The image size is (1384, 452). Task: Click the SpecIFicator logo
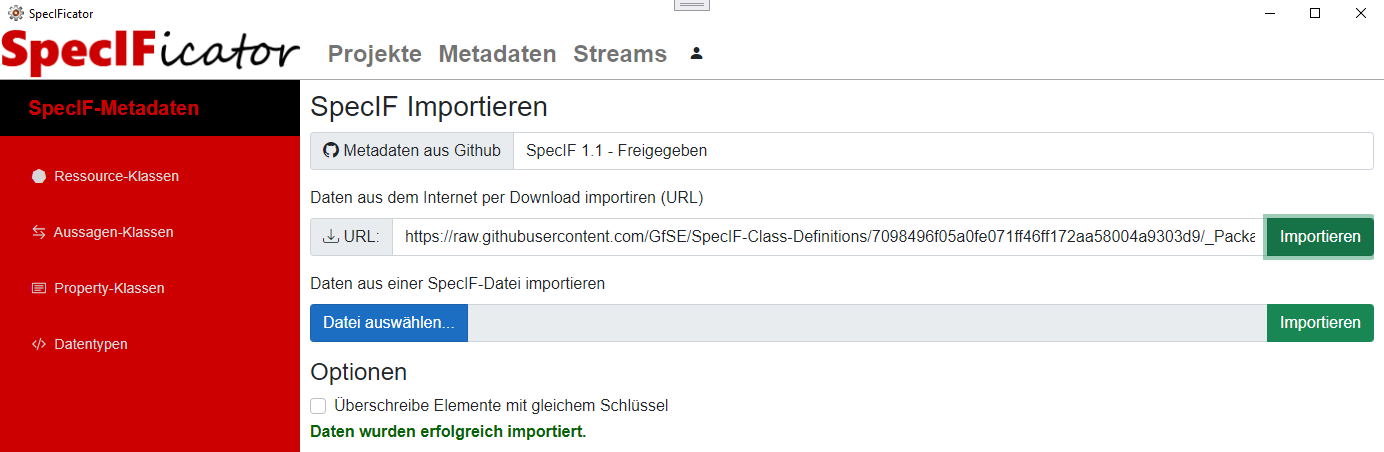tap(151, 51)
